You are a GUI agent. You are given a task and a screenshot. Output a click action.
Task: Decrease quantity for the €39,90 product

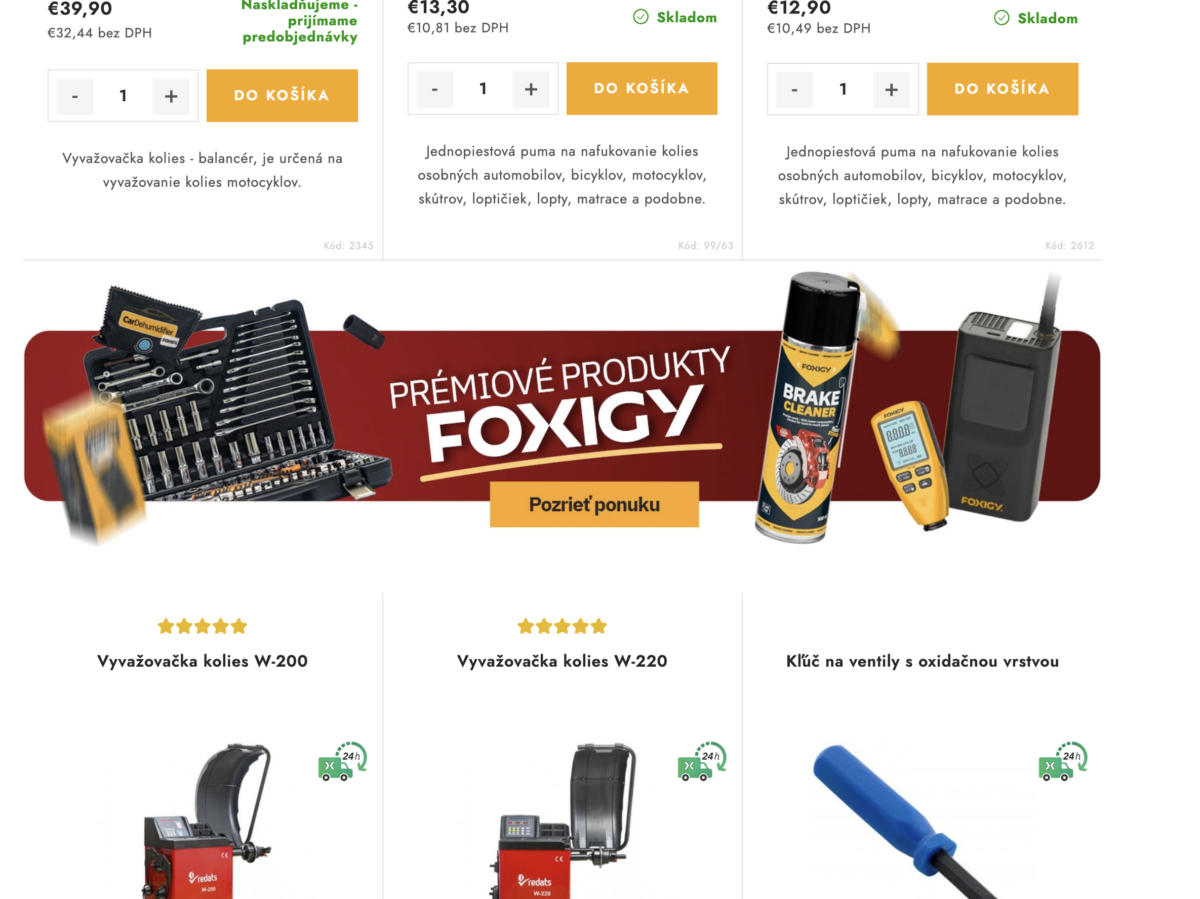pyautogui.click(x=75, y=96)
